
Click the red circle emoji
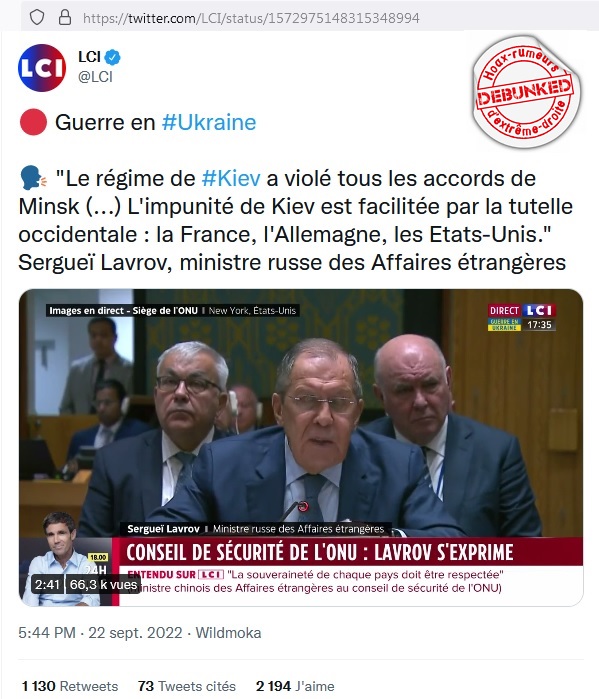click(33, 122)
